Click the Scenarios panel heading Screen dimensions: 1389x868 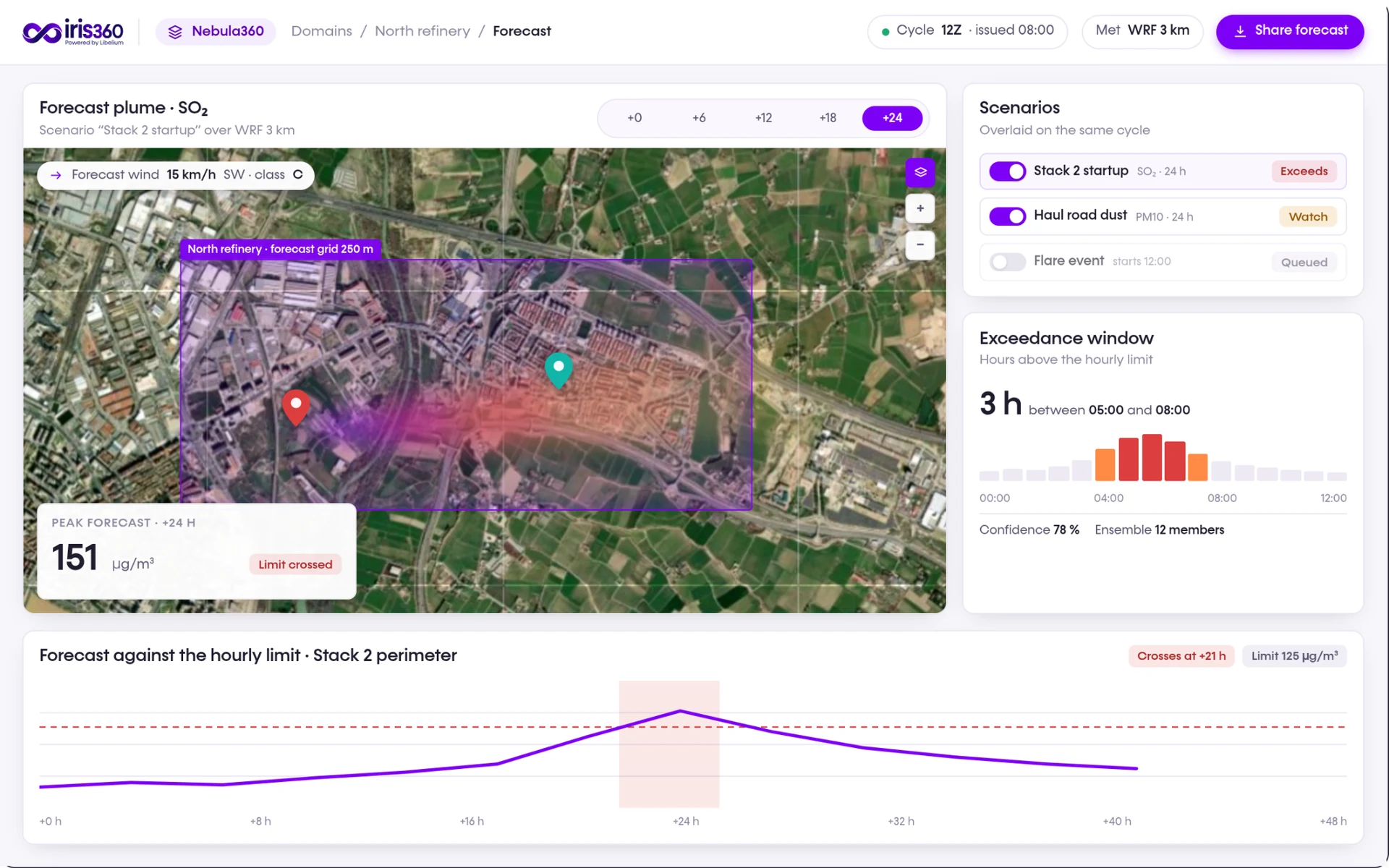coord(1019,108)
